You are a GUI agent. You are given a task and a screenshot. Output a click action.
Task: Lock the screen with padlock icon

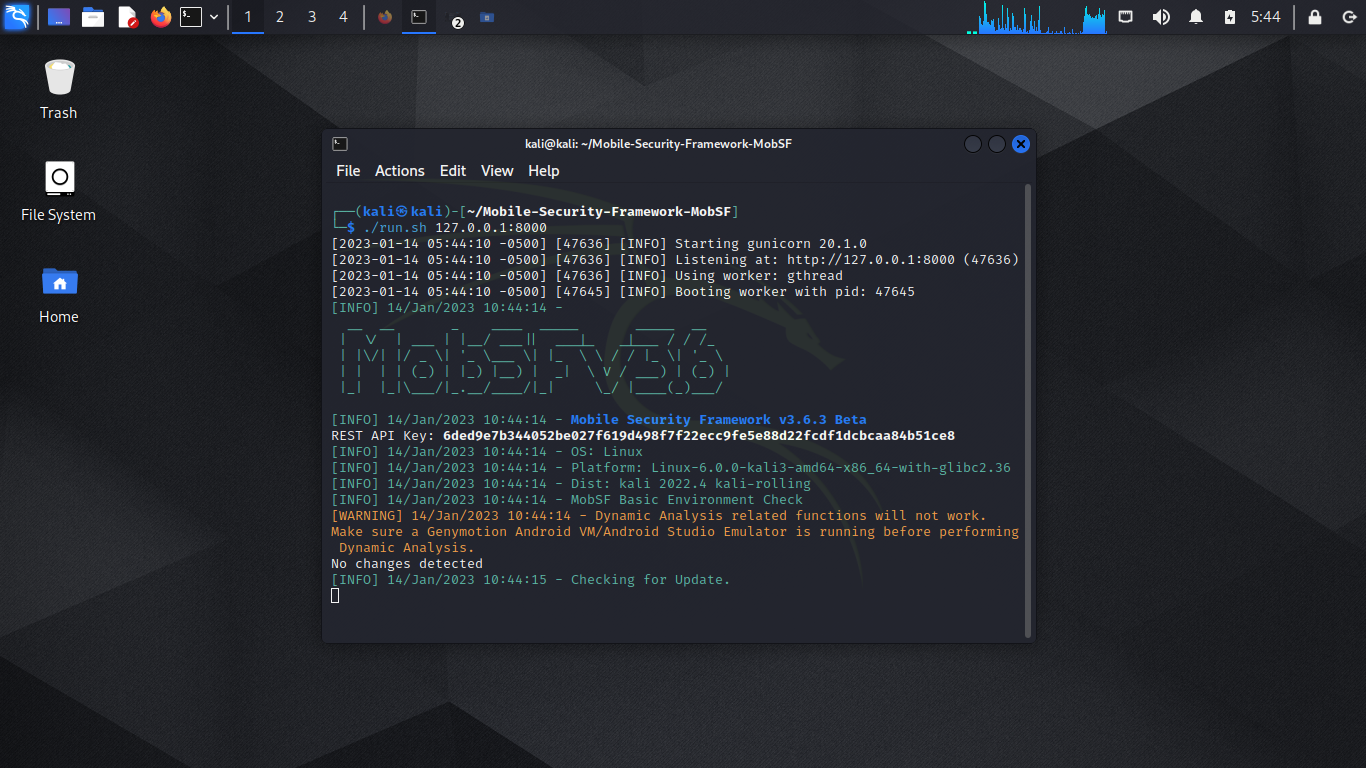coord(1315,17)
